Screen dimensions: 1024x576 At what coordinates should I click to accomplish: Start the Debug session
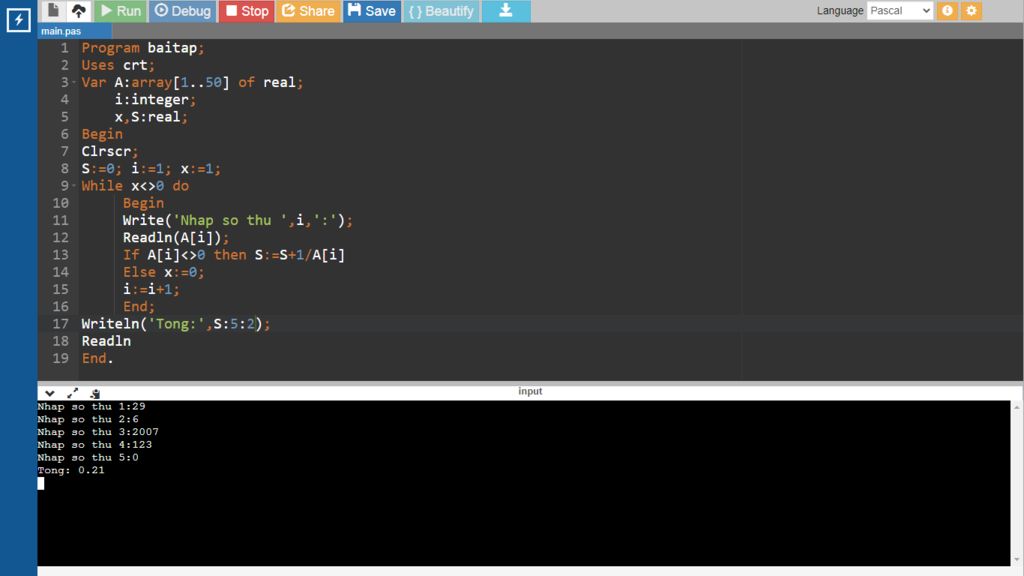click(183, 10)
